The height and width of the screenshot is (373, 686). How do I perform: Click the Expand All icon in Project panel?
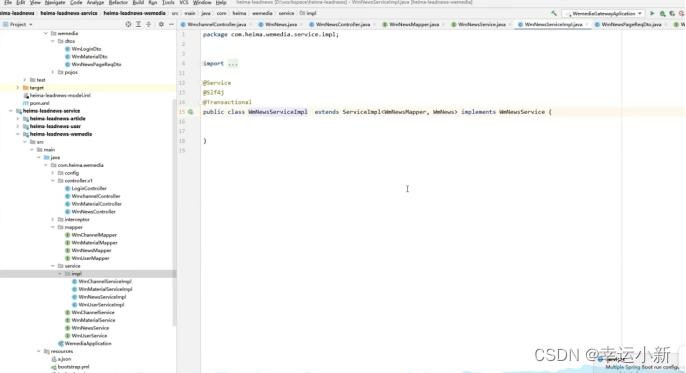pos(138,24)
